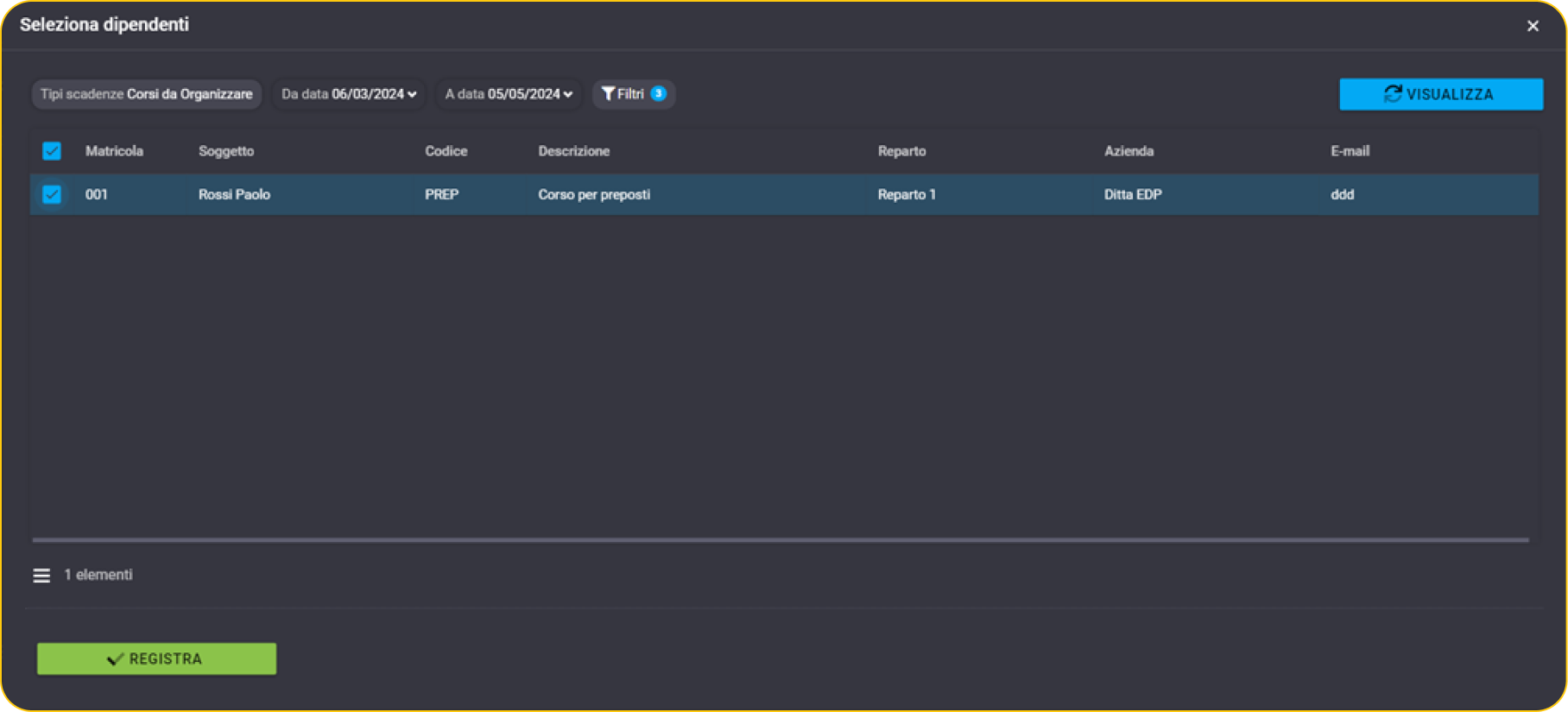Sort by the Soggetto column header
This screenshot has height=712, width=1568.
(226, 151)
